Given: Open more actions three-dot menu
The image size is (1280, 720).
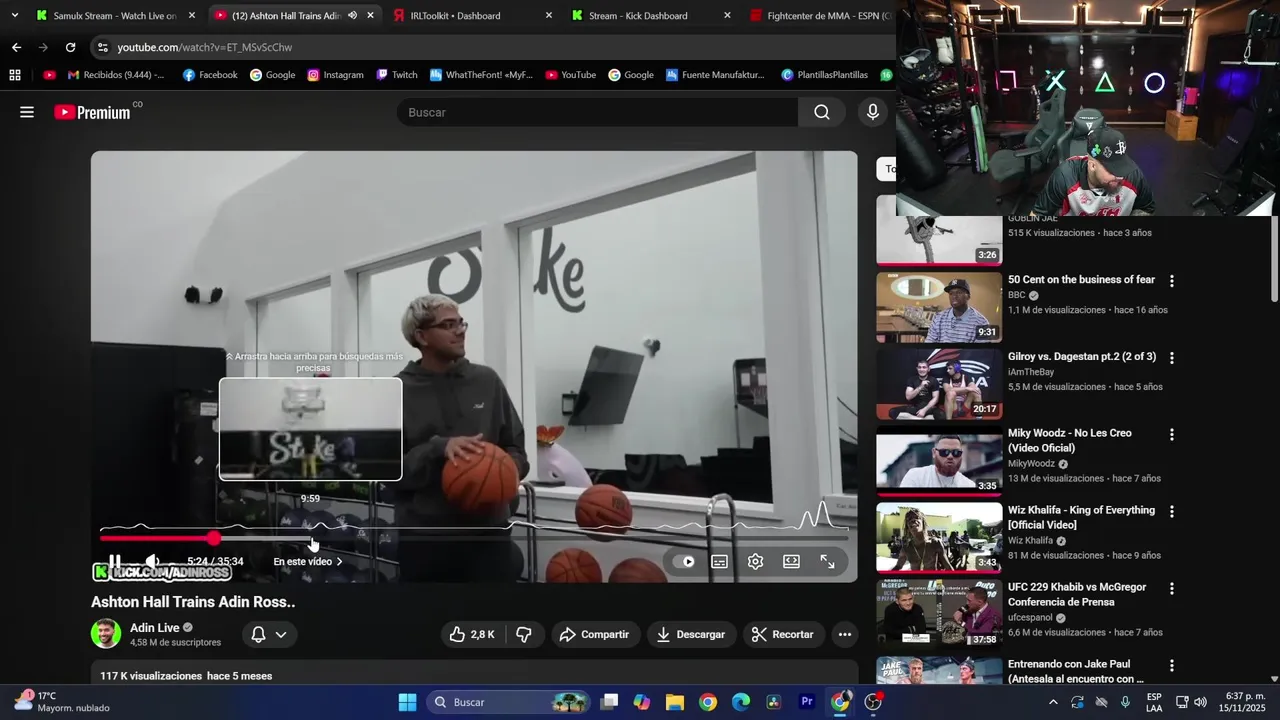Looking at the screenshot, I should (845, 634).
